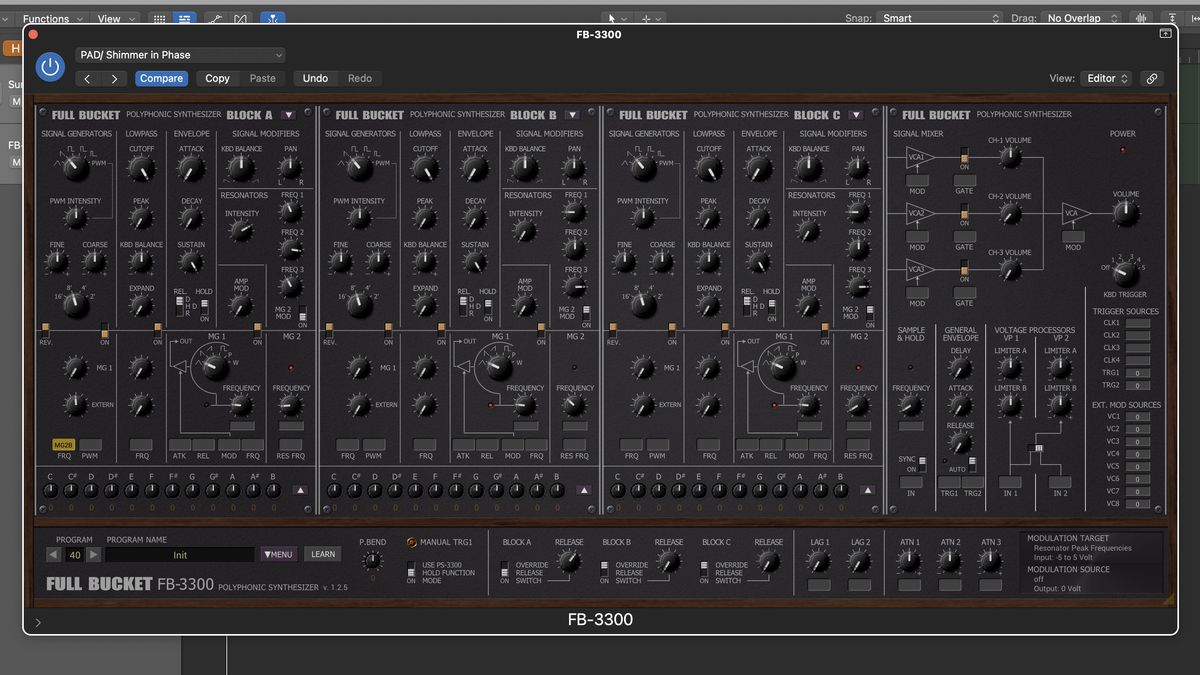This screenshot has height=675, width=1200.
Task: Open the Block C header dropdown arrow
Action: pos(856,115)
